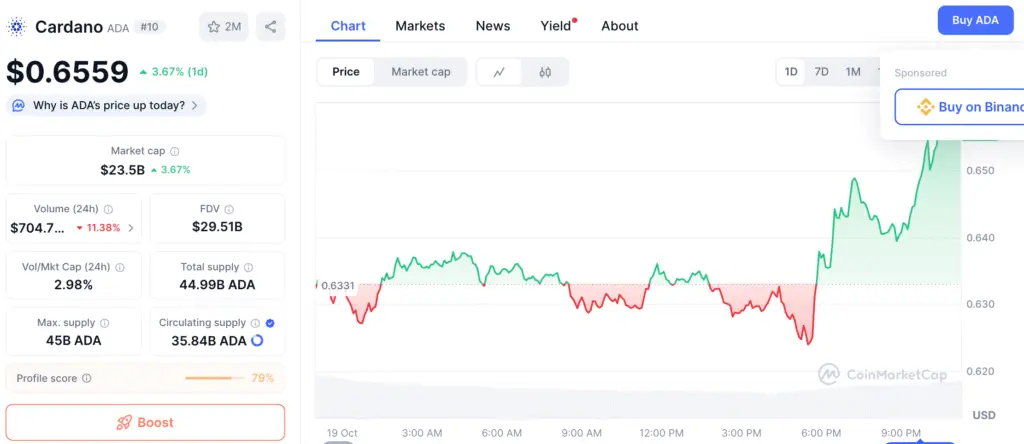Switch chart to Market cap

(x=420, y=72)
